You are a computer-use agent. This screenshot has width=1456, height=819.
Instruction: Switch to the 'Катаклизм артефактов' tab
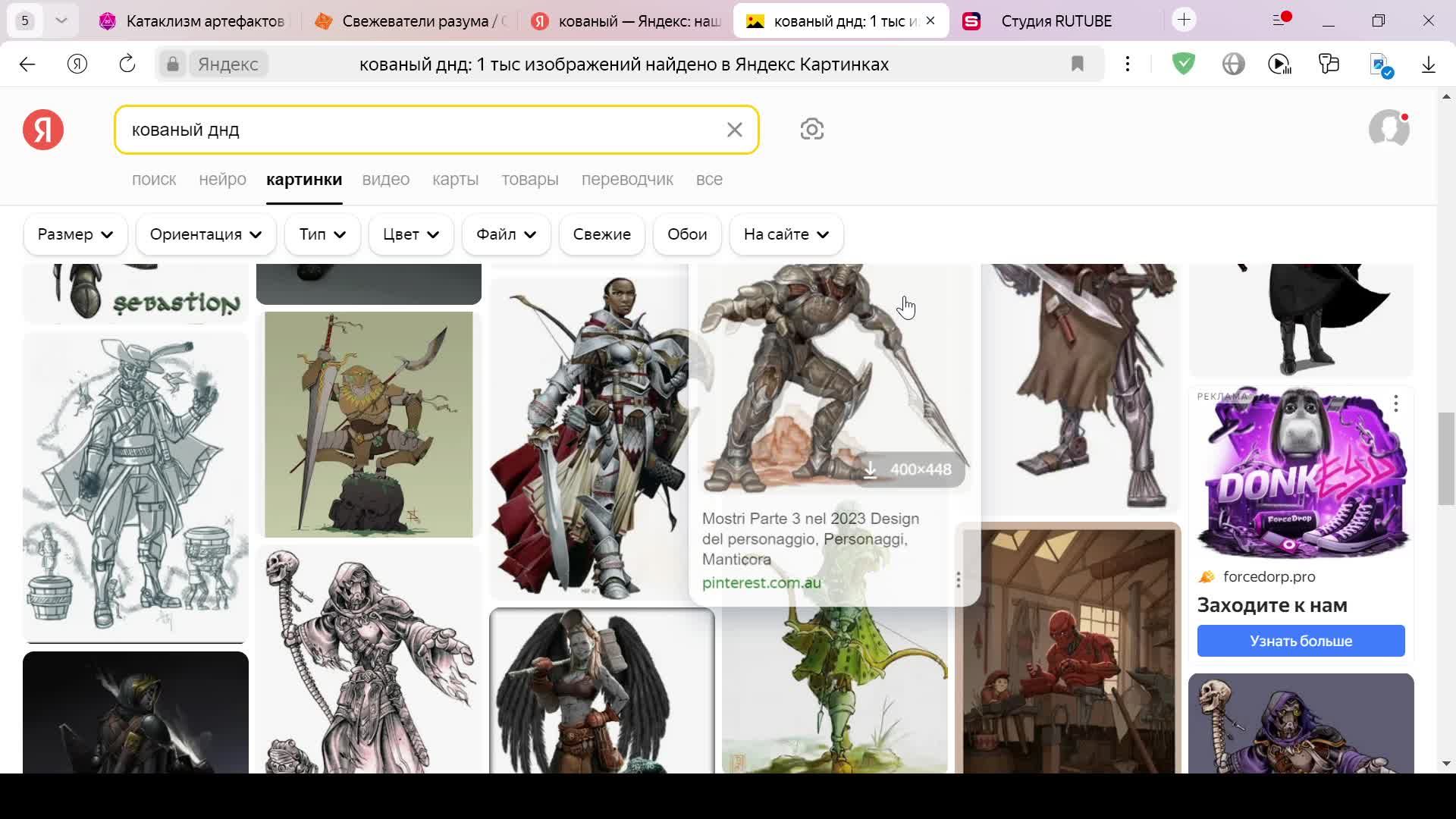[193, 21]
